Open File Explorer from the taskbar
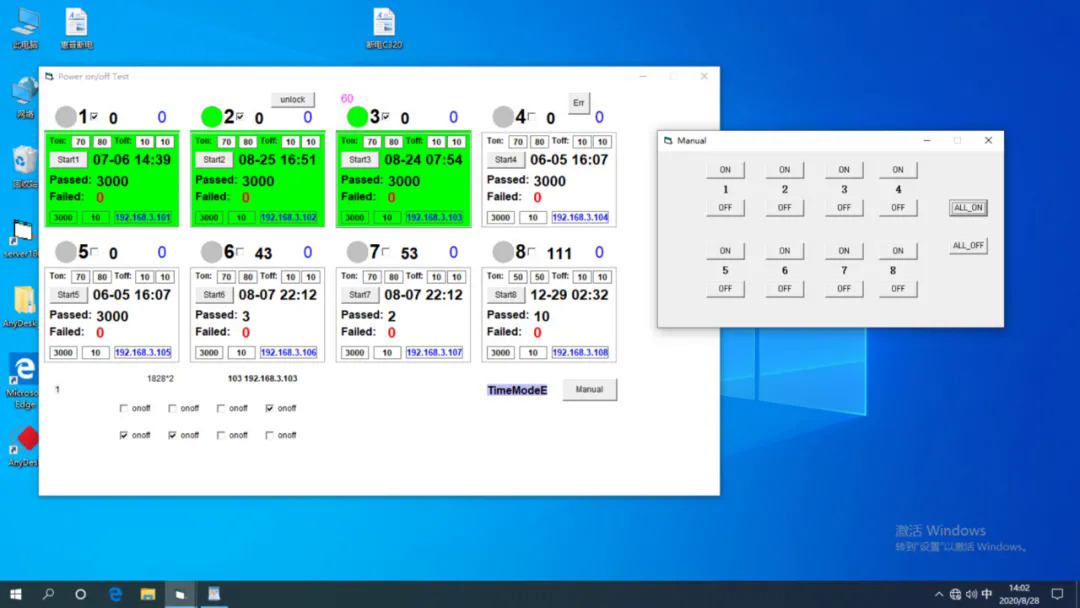The width and height of the screenshot is (1080, 608). coord(147,594)
